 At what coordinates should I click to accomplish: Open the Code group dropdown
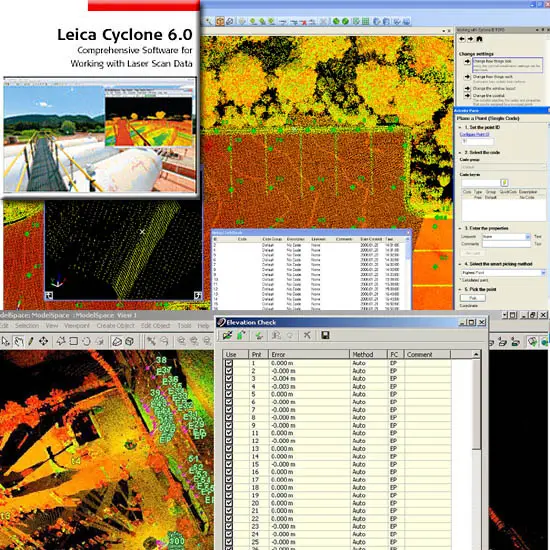pos(503,167)
